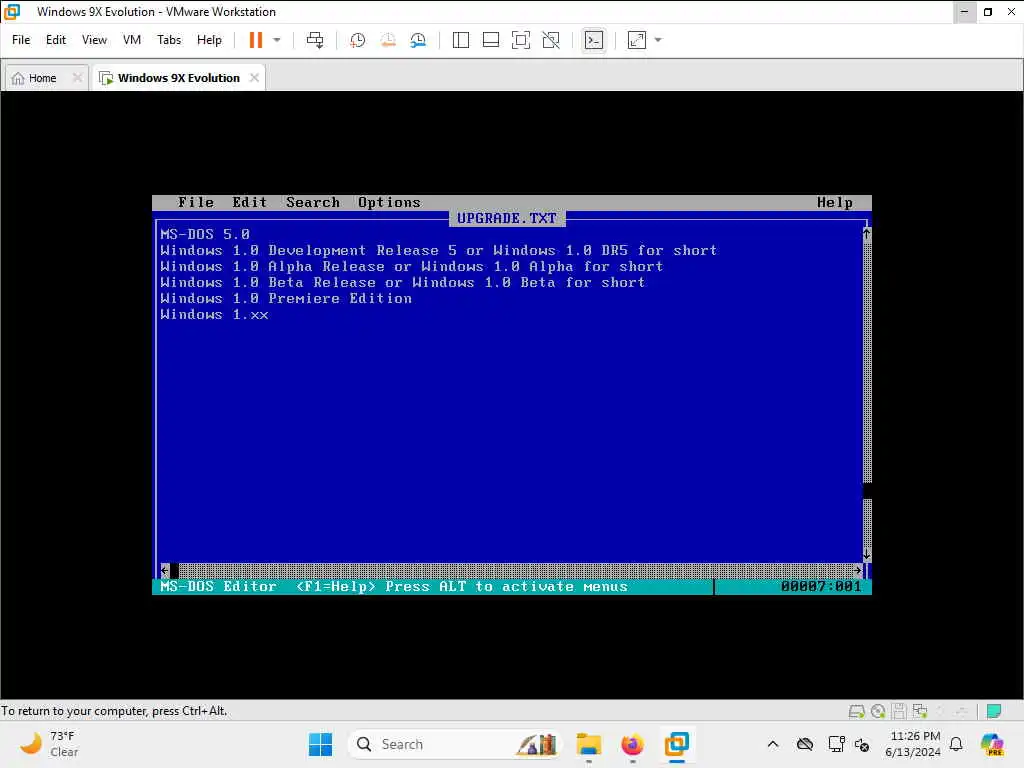Image resolution: width=1024 pixels, height=768 pixels.
Task: Toggle the library sidebar panel
Action: click(460, 40)
